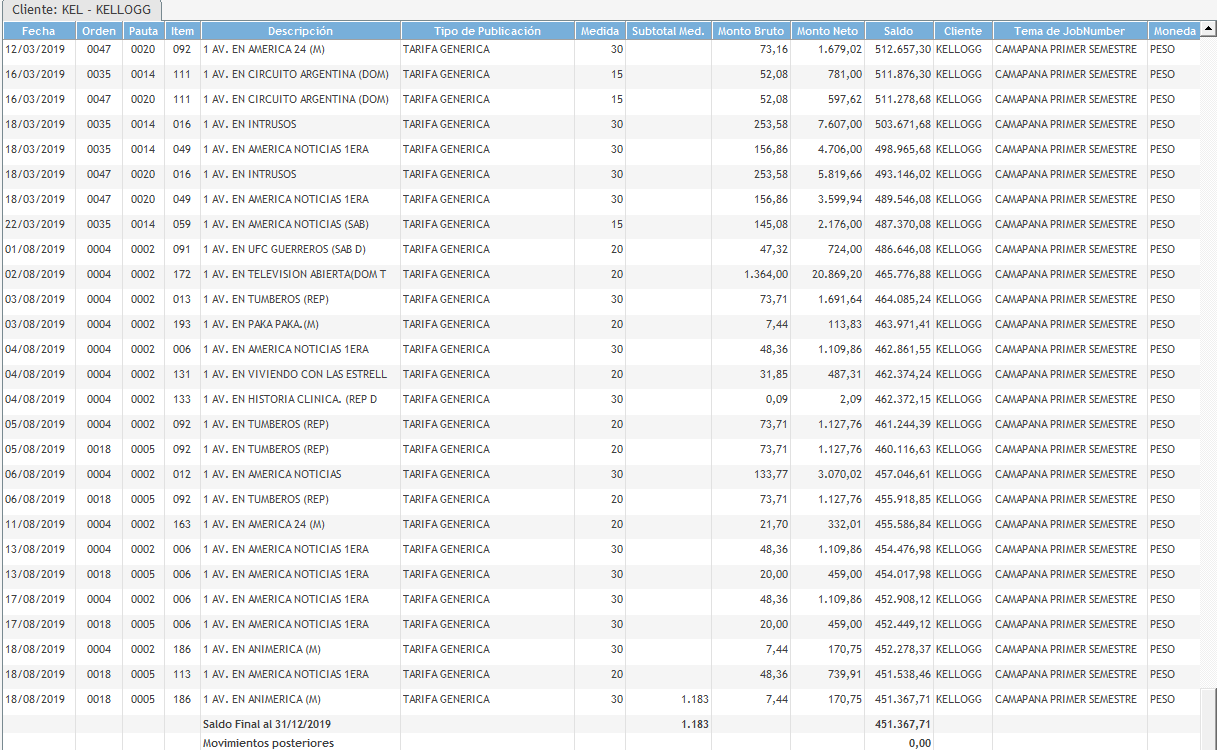Click the date cell 22/03/2019
The image size is (1217, 750).
coord(35,224)
